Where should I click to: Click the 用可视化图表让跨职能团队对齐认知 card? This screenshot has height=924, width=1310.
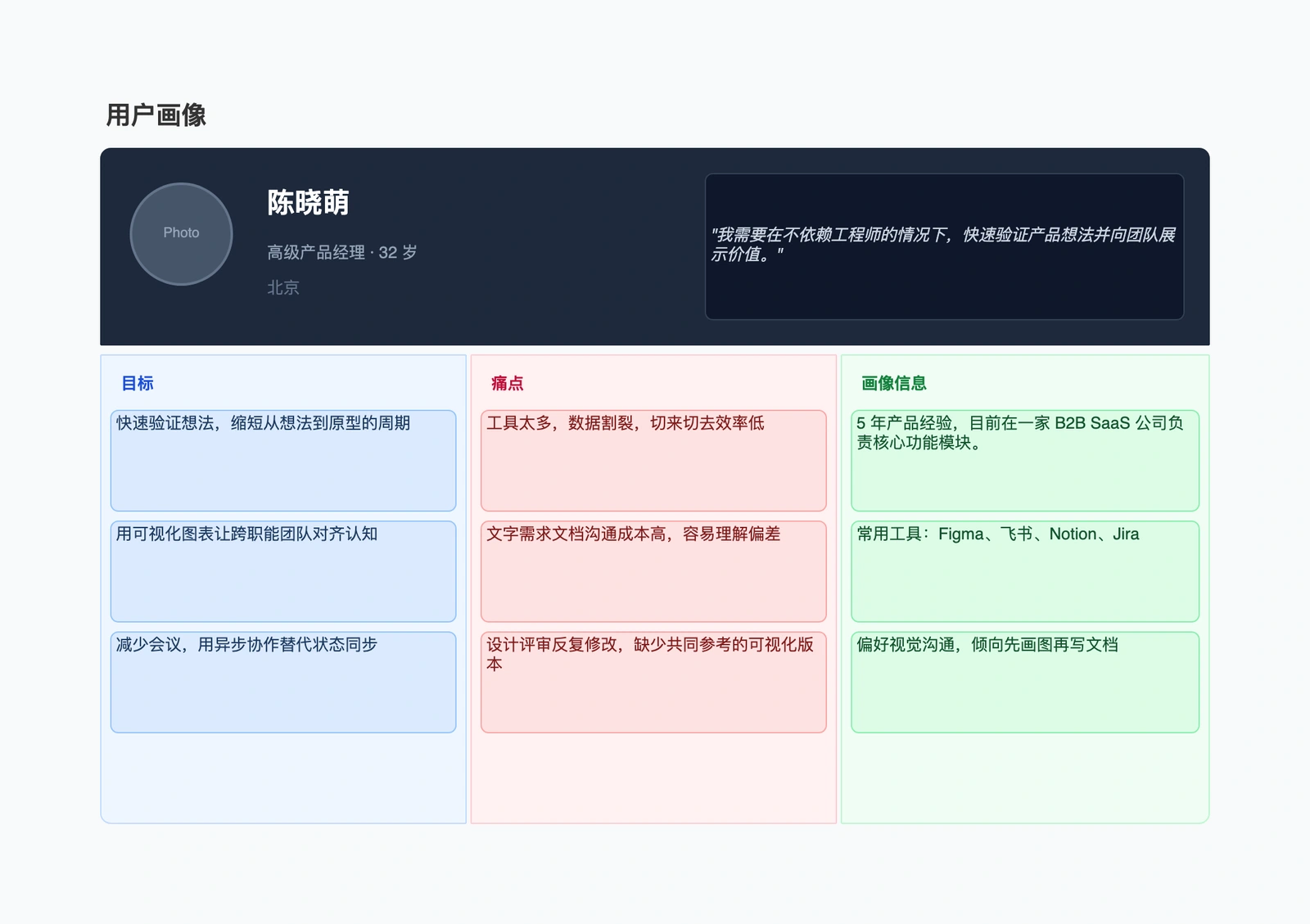282,571
